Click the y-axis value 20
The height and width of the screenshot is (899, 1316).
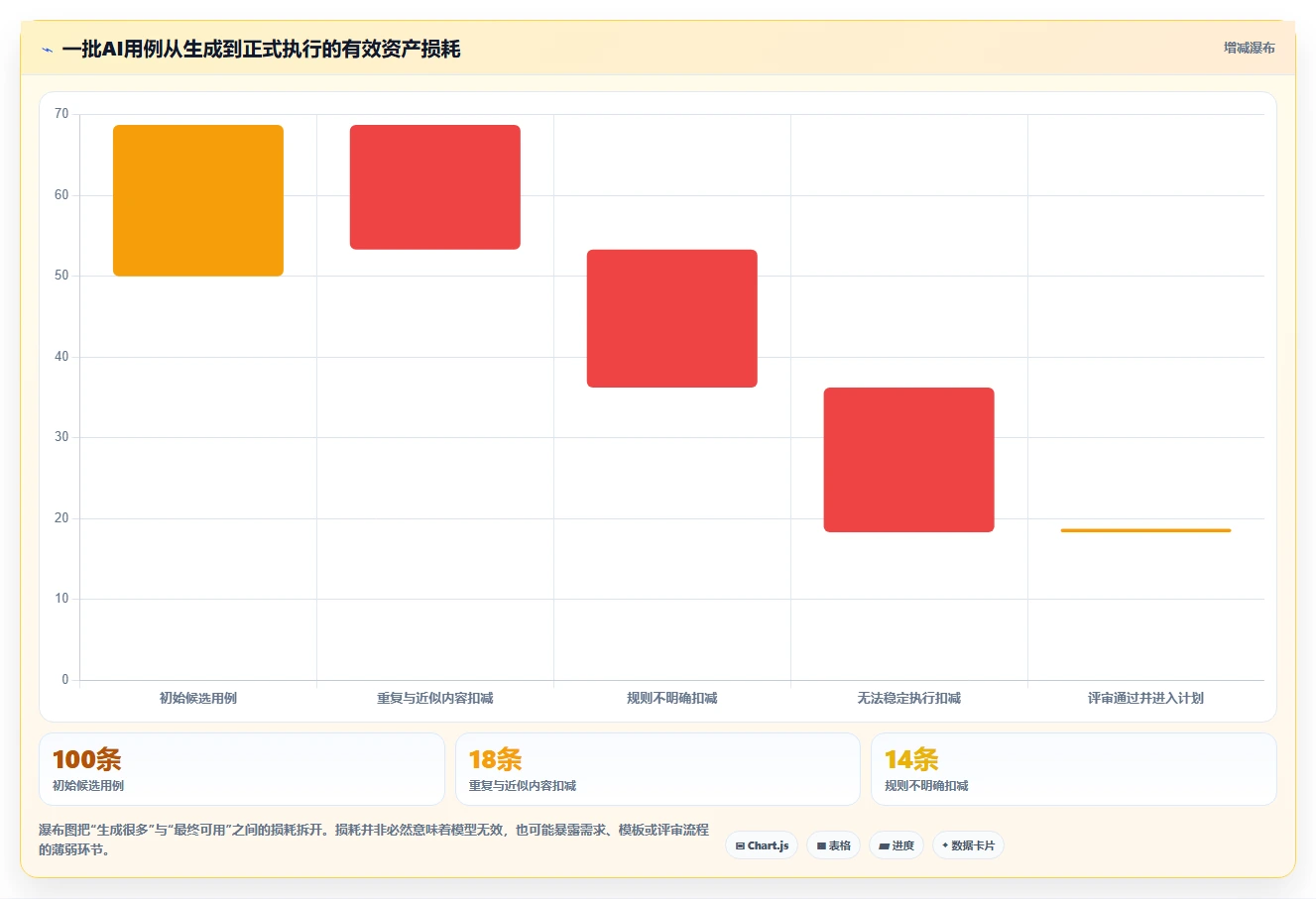click(x=61, y=518)
